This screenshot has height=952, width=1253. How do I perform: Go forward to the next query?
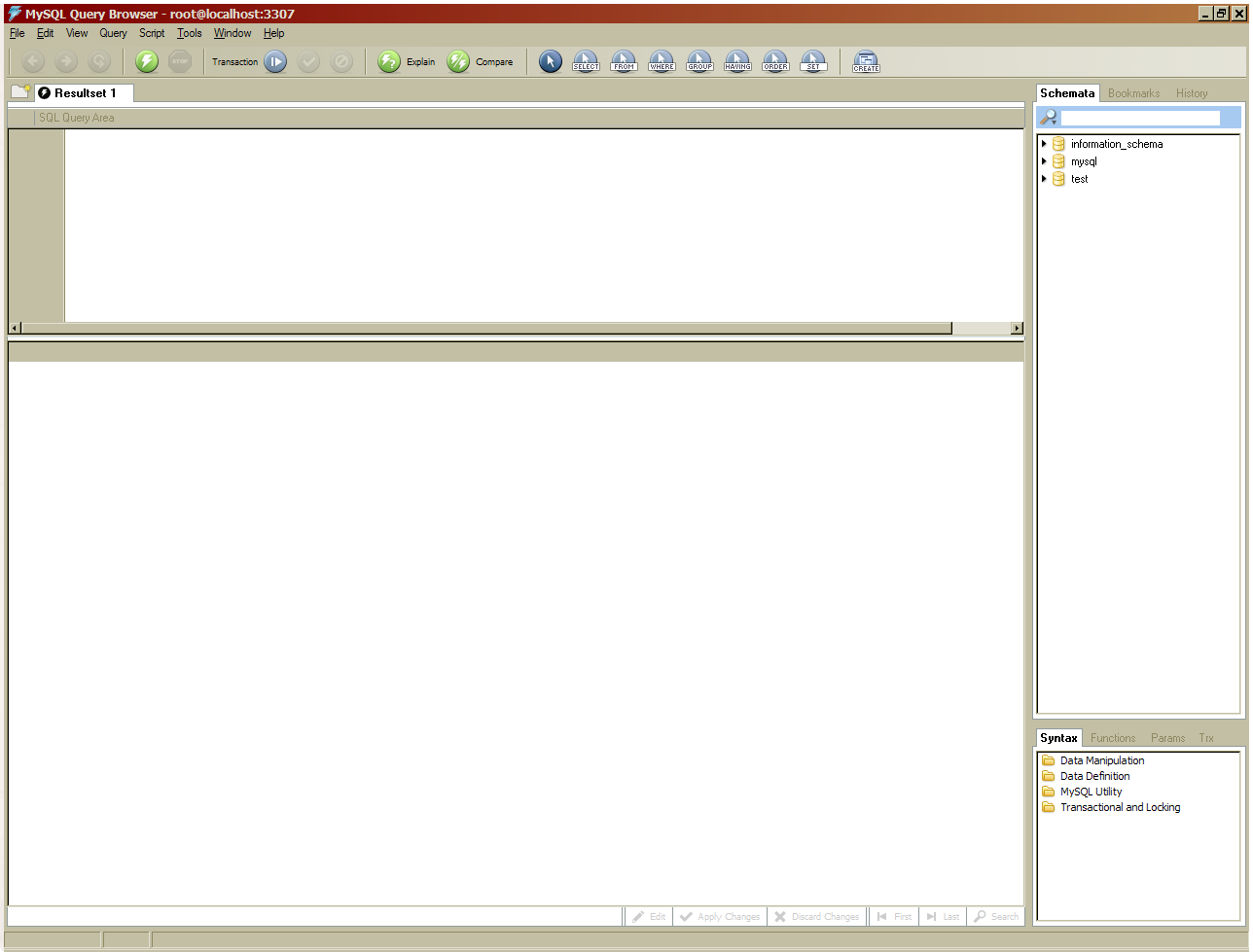coord(66,62)
